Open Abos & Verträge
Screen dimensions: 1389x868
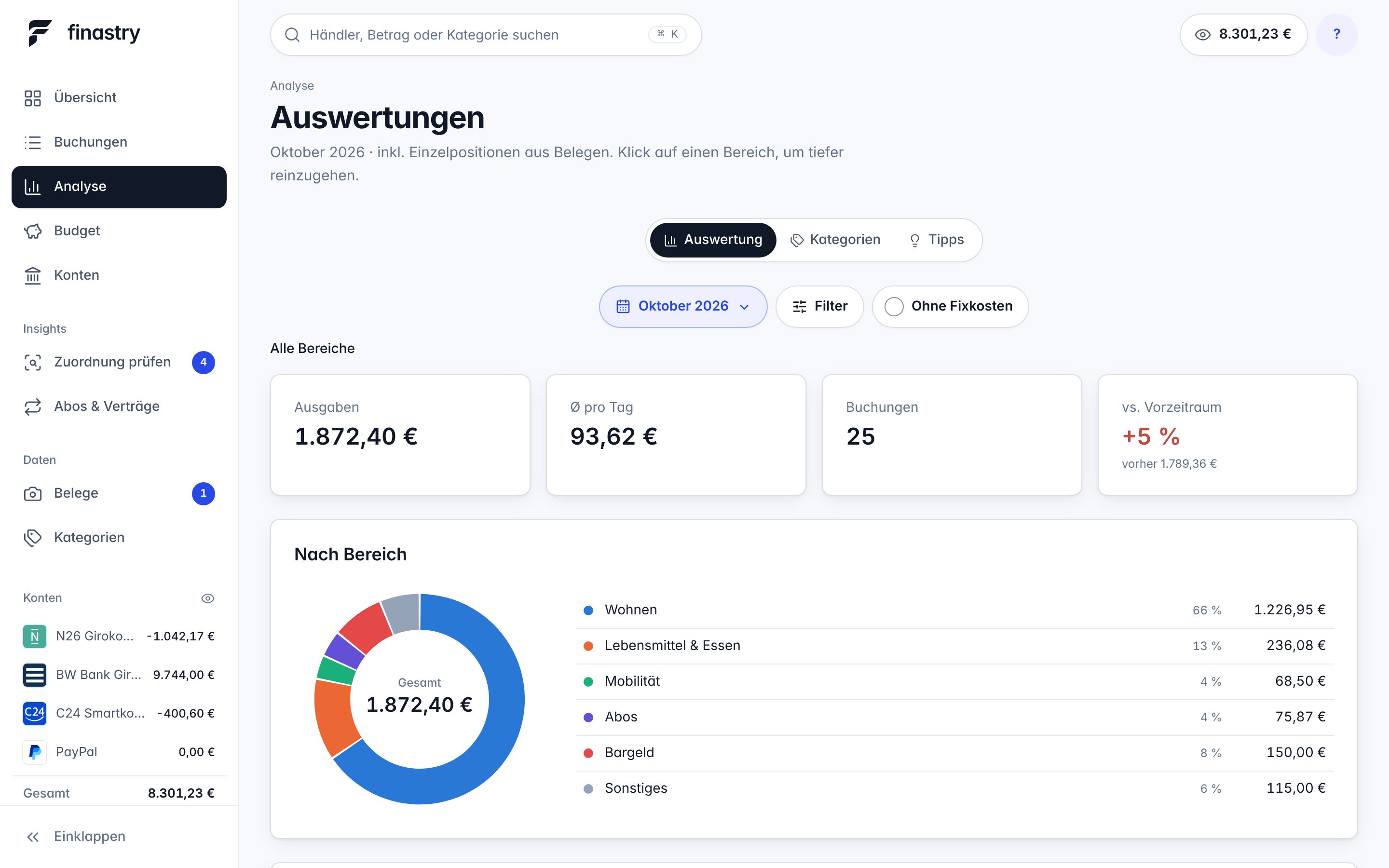click(119, 407)
